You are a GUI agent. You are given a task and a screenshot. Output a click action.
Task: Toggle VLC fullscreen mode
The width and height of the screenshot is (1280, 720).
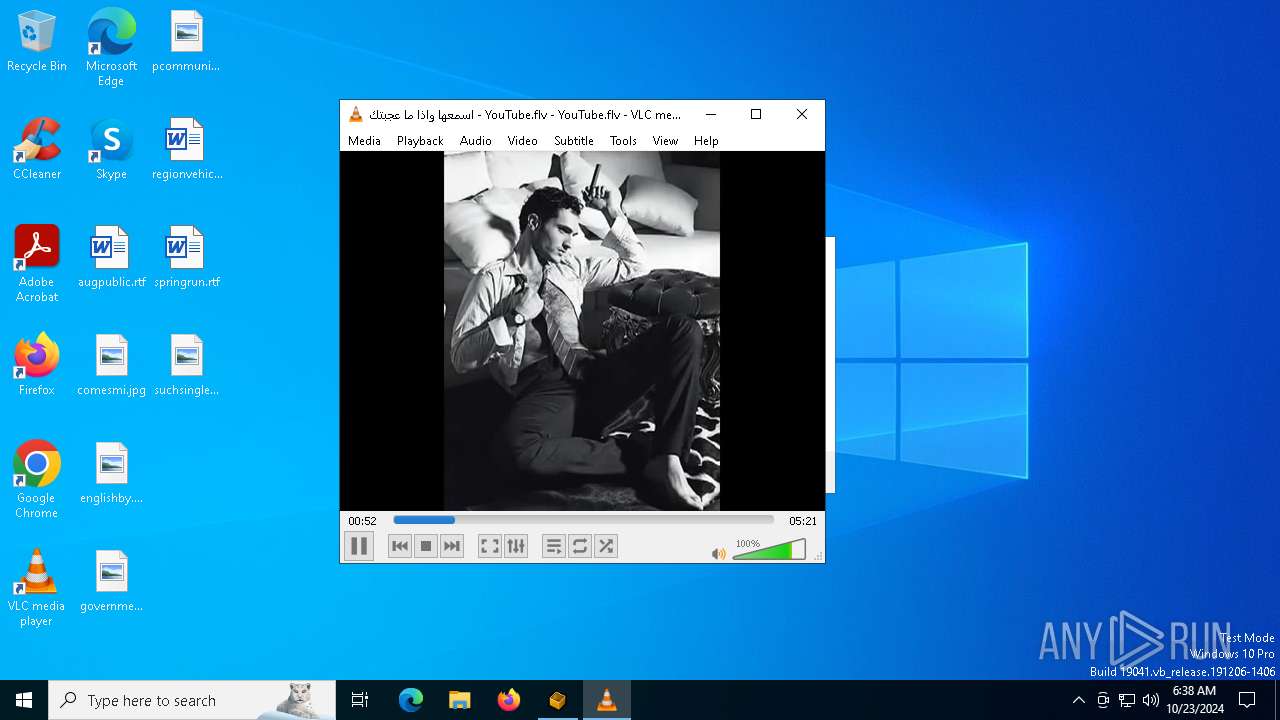pos(490,546)
